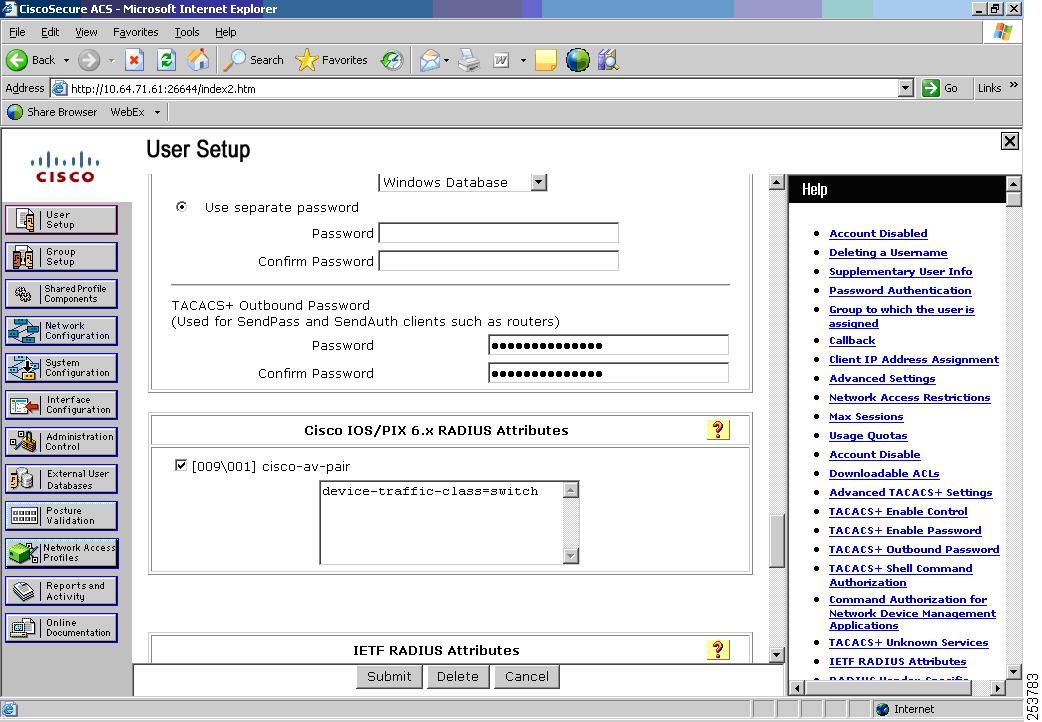This screenshot has width=1042, height=722.
Task: Open the WebEx dropdown arrow
Action: click(x=157, y=112)
